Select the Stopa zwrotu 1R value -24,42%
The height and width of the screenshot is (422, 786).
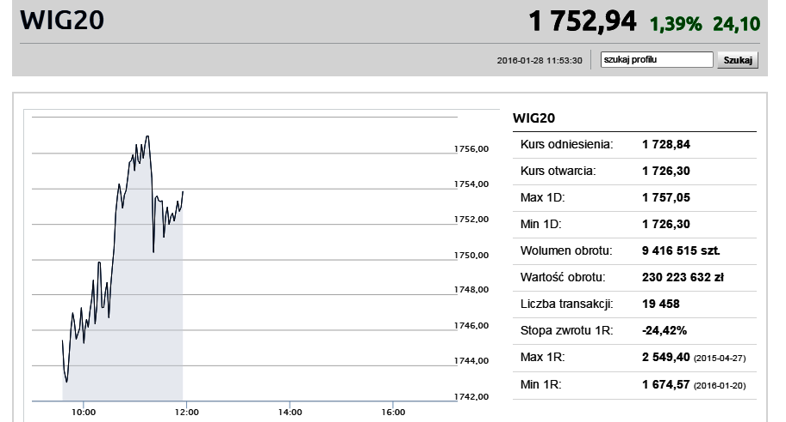tap(663, 329)
